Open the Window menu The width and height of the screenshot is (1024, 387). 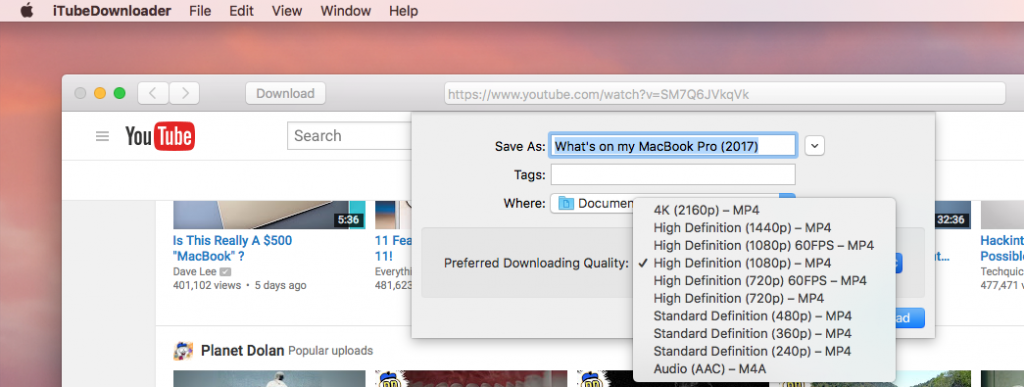pyautogui.click(x=345, y=11)
